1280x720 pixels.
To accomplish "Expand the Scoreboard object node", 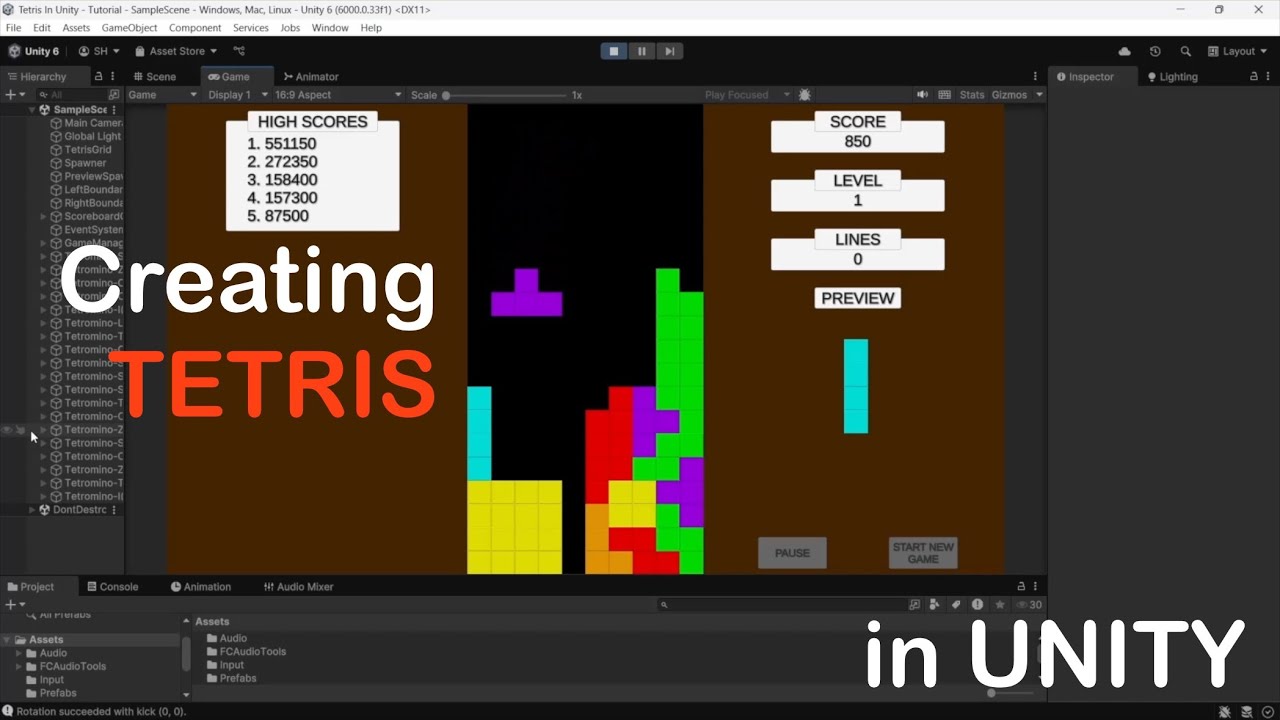I will click(43, 216).
